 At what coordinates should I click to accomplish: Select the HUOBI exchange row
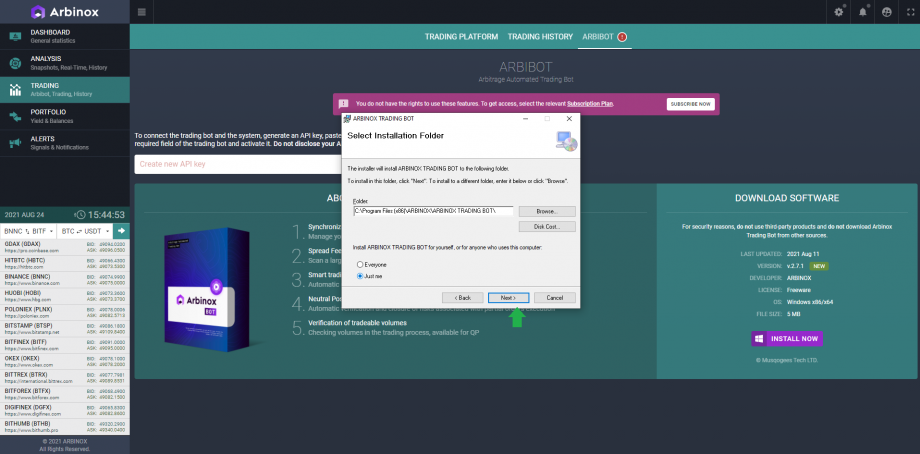click(65, 296)
